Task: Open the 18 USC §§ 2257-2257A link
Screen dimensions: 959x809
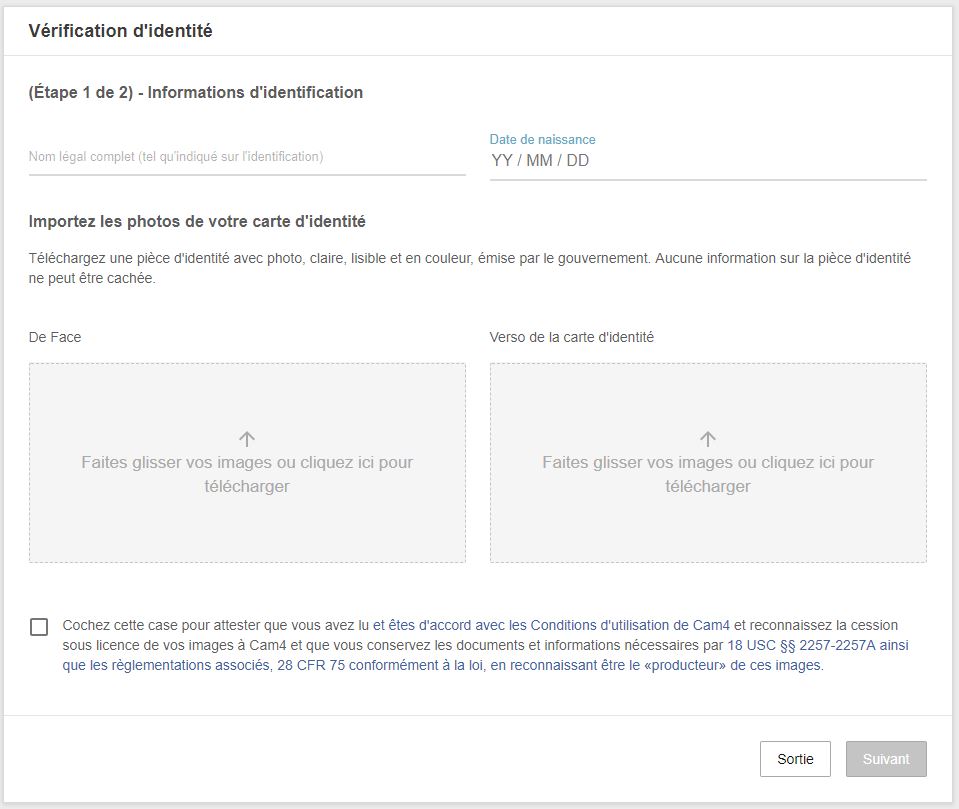Action: pos(817,646)
